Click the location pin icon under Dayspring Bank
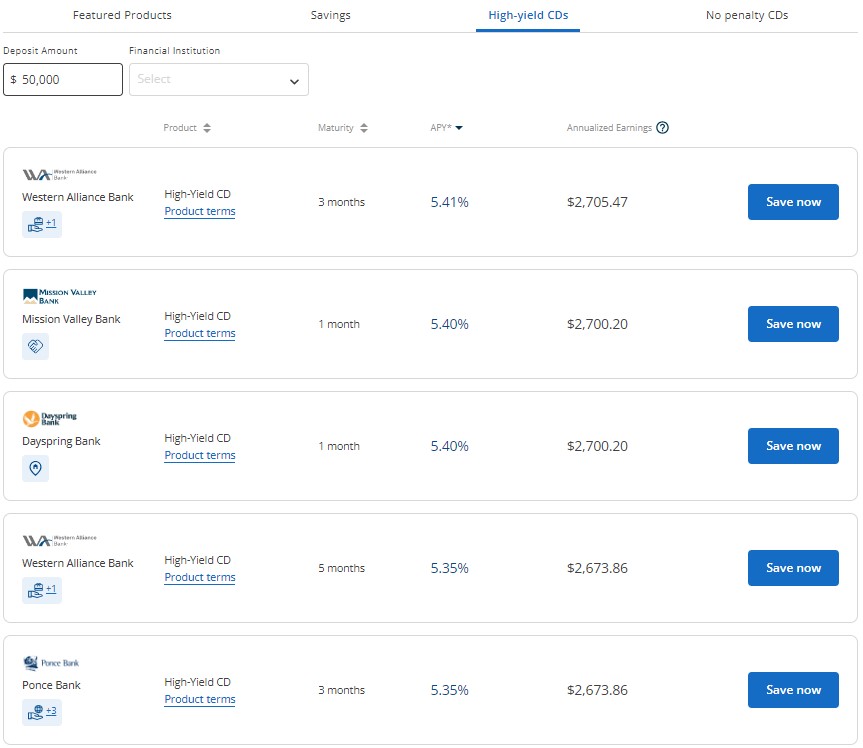Image resolution: width=863 pixels, height=748 pixels. tap(35, 468)
